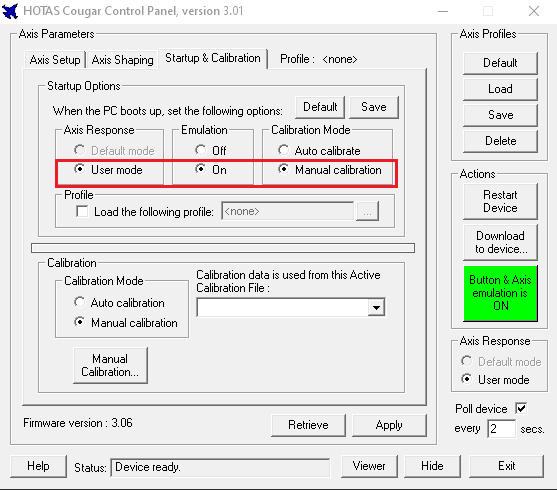Switch to the Axis Setup tab
Viewport: 557px width, 490px height.
55,60
